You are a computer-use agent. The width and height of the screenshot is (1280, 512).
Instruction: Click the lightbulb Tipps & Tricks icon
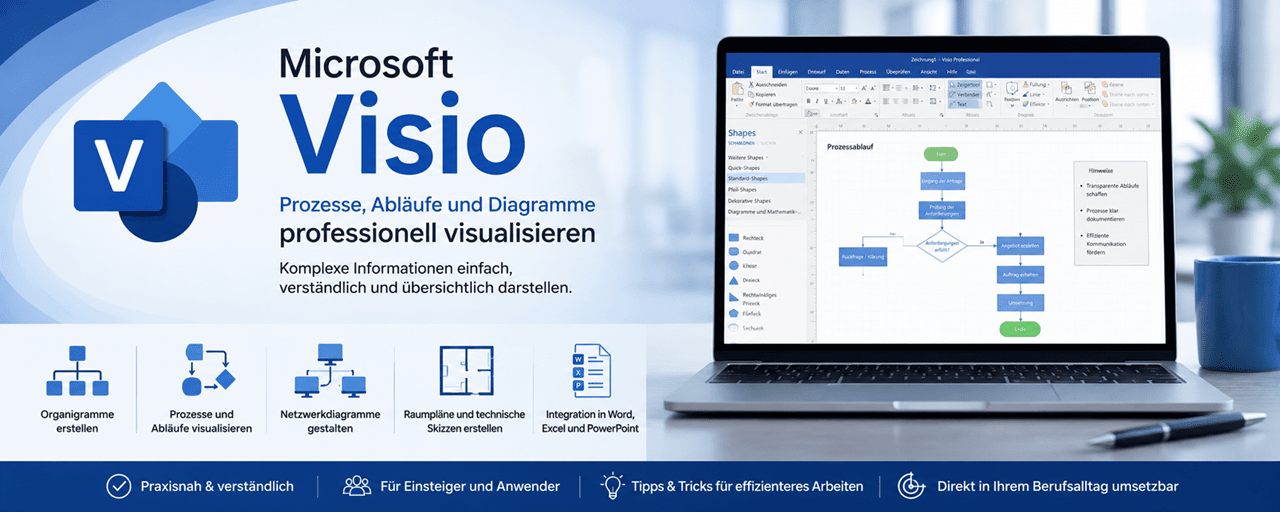(x=612, y=486)
